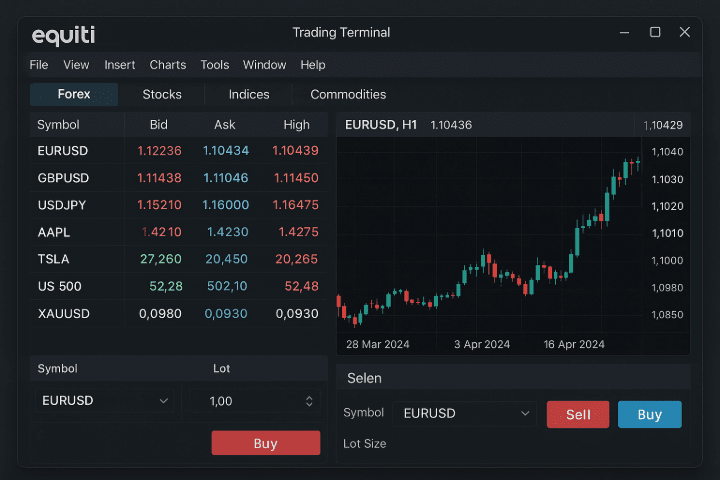Screen dimensions: 720x480
Task: Sort by the Ask column header
Action: click(225, 124)
